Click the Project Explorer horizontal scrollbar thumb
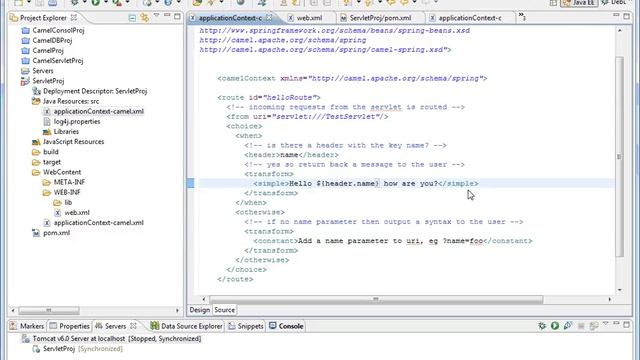The image size is (640, 360). 49,311
